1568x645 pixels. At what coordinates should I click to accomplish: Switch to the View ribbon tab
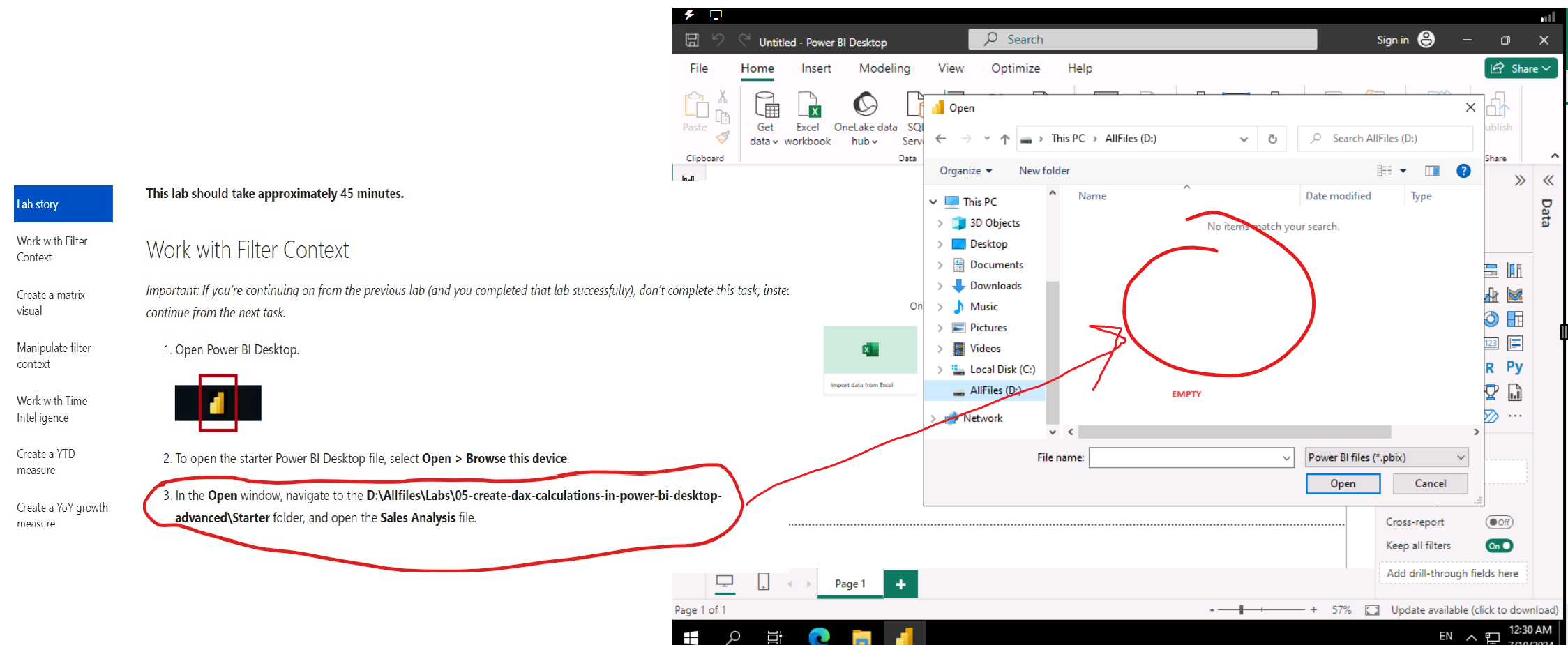click(x=951, y=68)
